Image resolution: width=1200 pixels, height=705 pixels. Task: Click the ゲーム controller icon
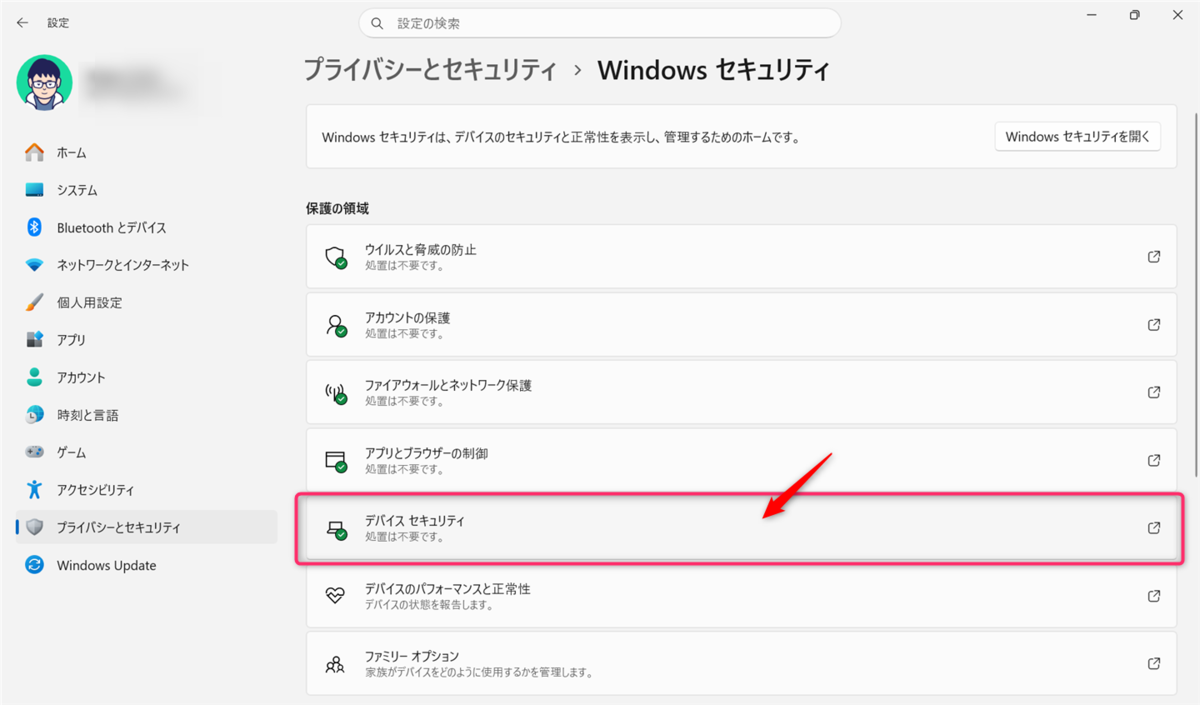click(x=35, y=452)
